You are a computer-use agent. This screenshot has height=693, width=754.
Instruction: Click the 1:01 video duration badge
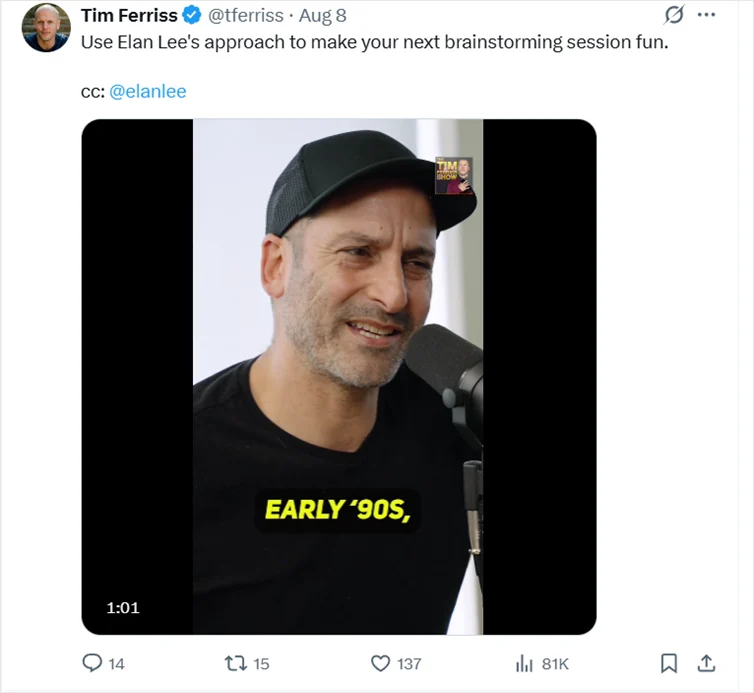click(x=123, y=607)
